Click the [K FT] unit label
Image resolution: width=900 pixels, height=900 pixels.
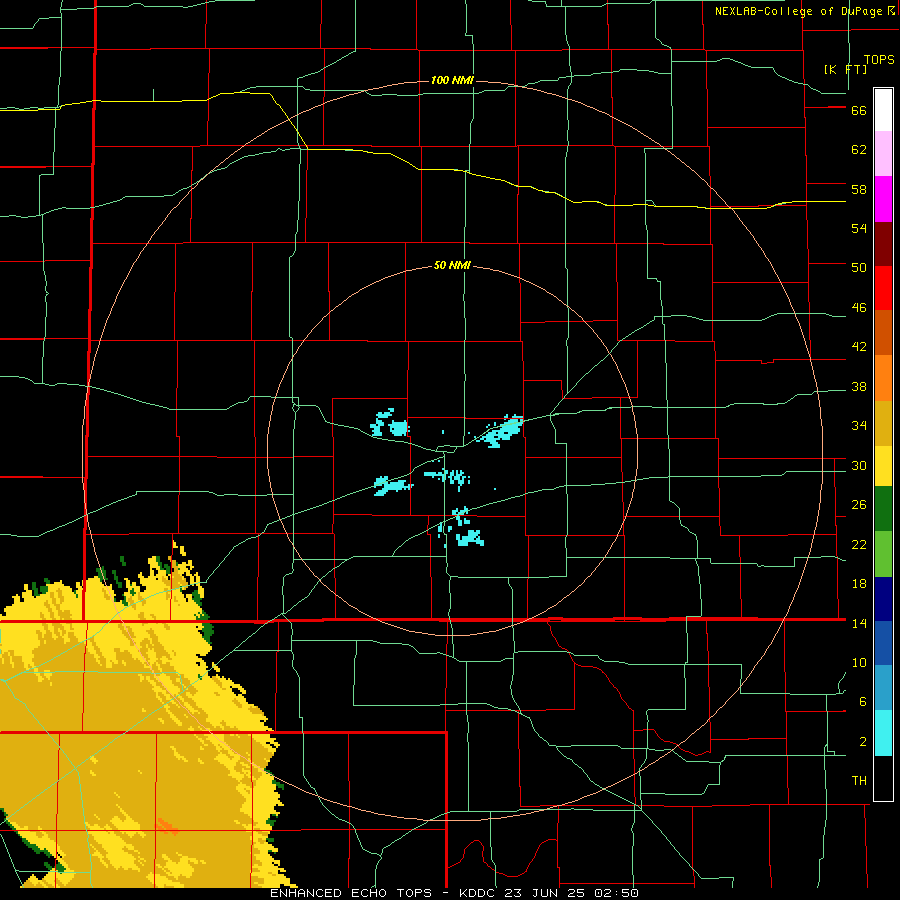click(845, 69)
